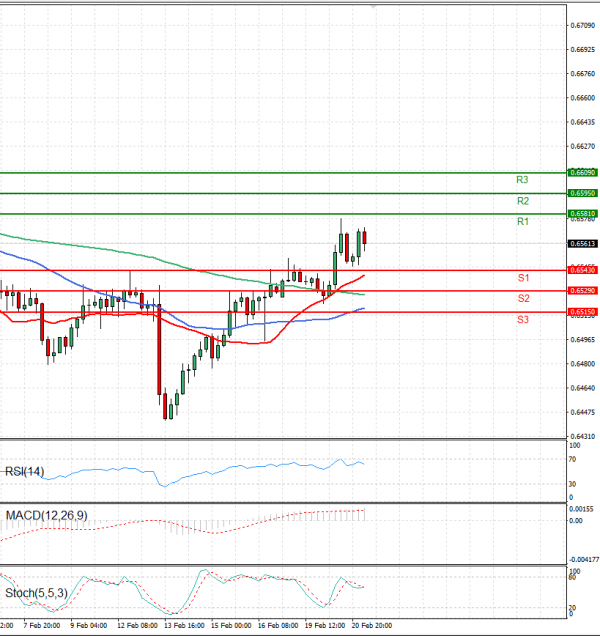Screen dimensions: 600x636
Task: Click the R3 green horizontal line
Action: (x=283, y=173)
